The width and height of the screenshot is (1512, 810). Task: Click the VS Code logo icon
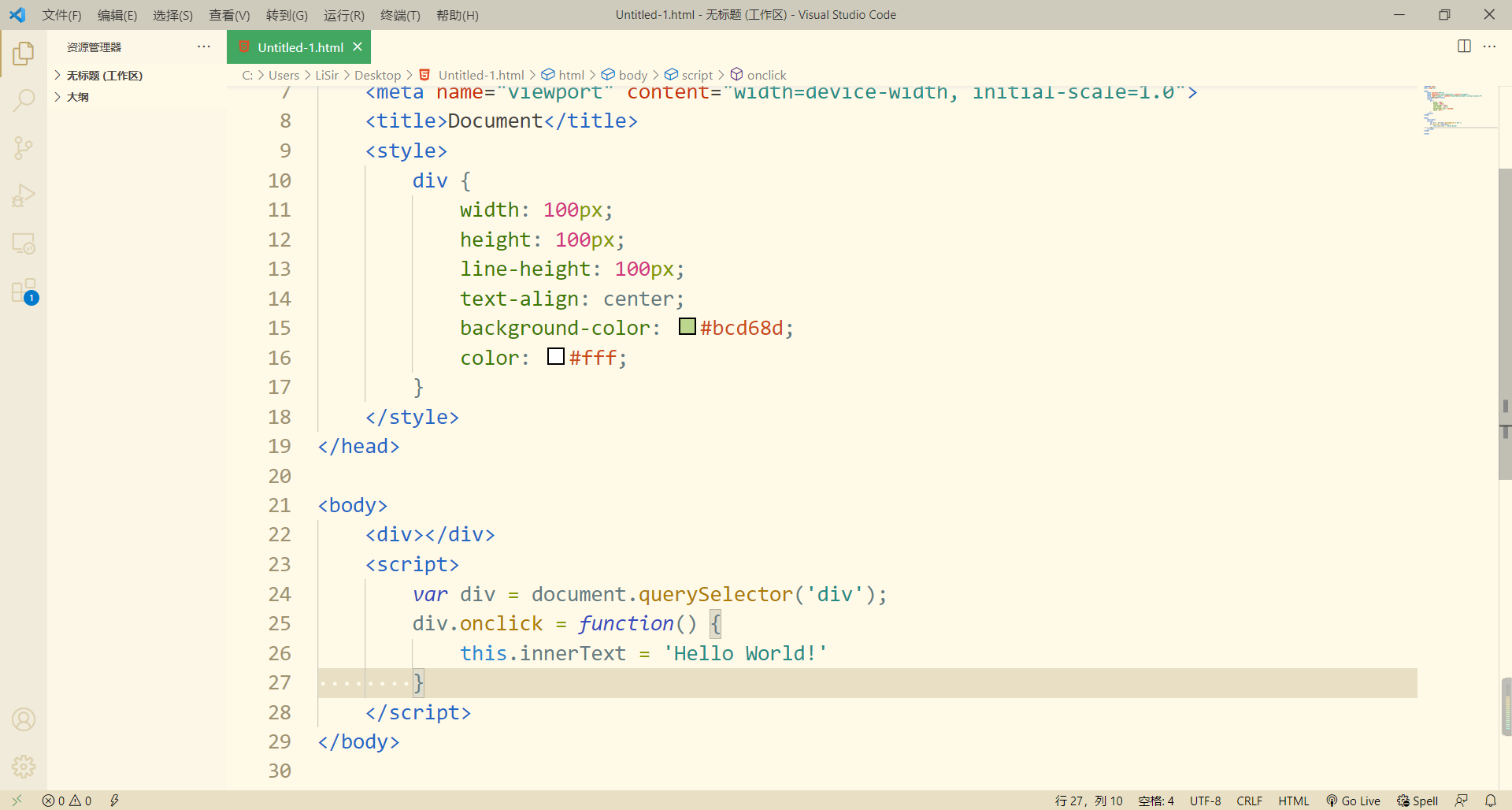click(x=17, y=15)
